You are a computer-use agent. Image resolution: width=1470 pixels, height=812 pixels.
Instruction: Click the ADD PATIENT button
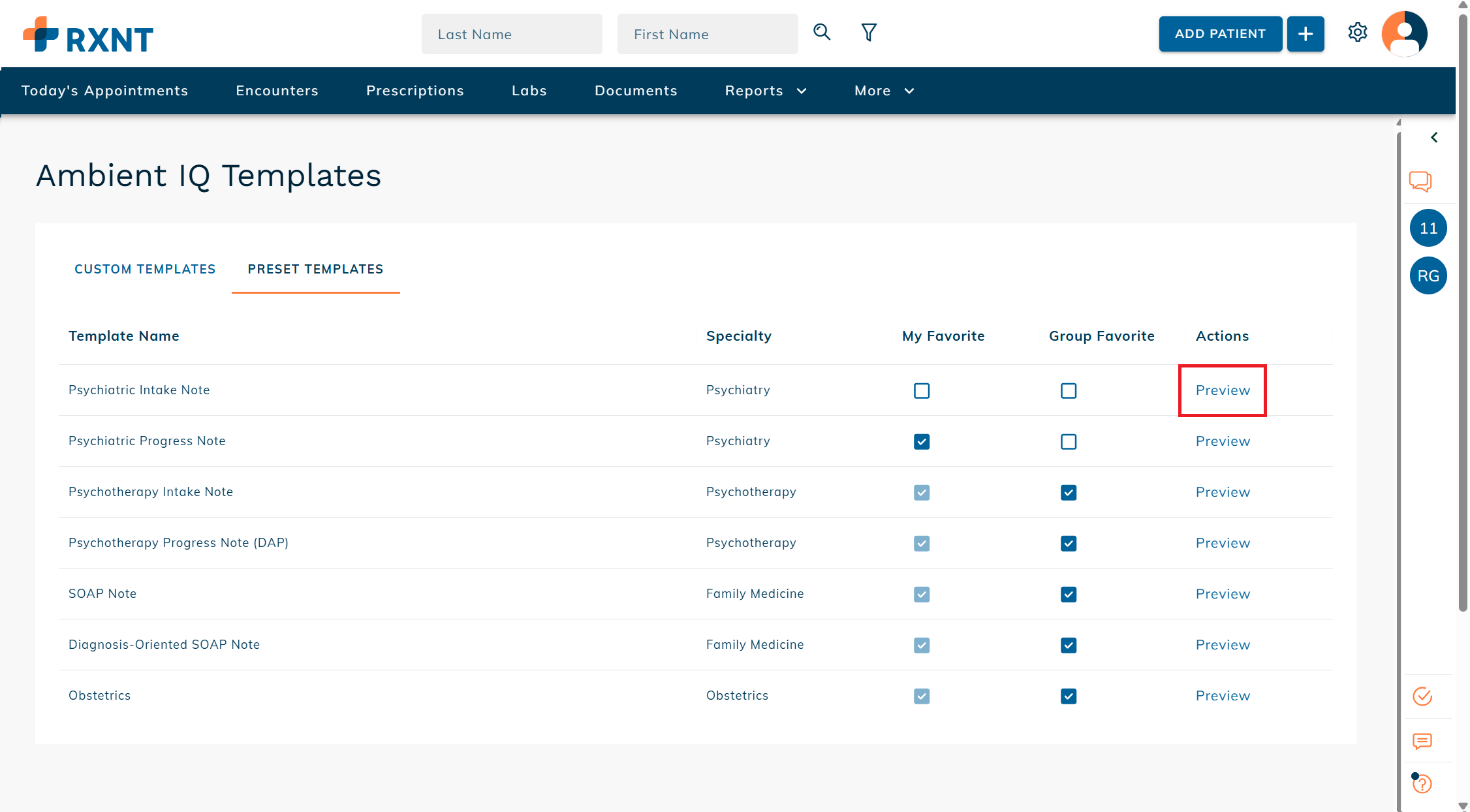click(x=1220, y=34)
